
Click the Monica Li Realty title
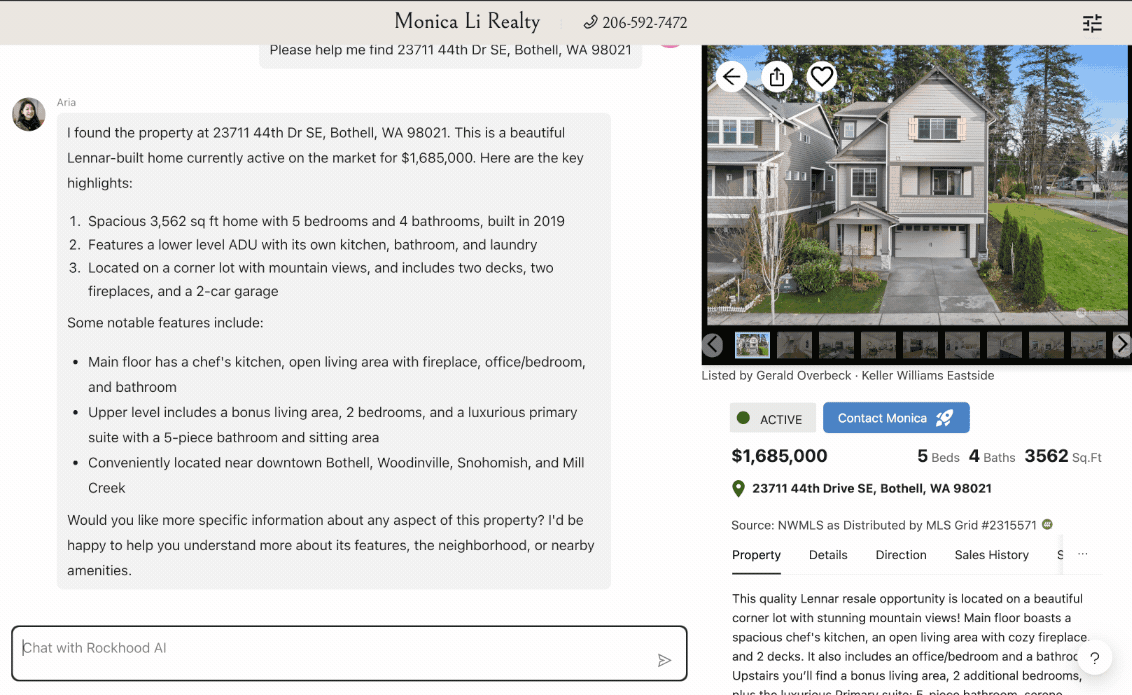pos(467,22)
